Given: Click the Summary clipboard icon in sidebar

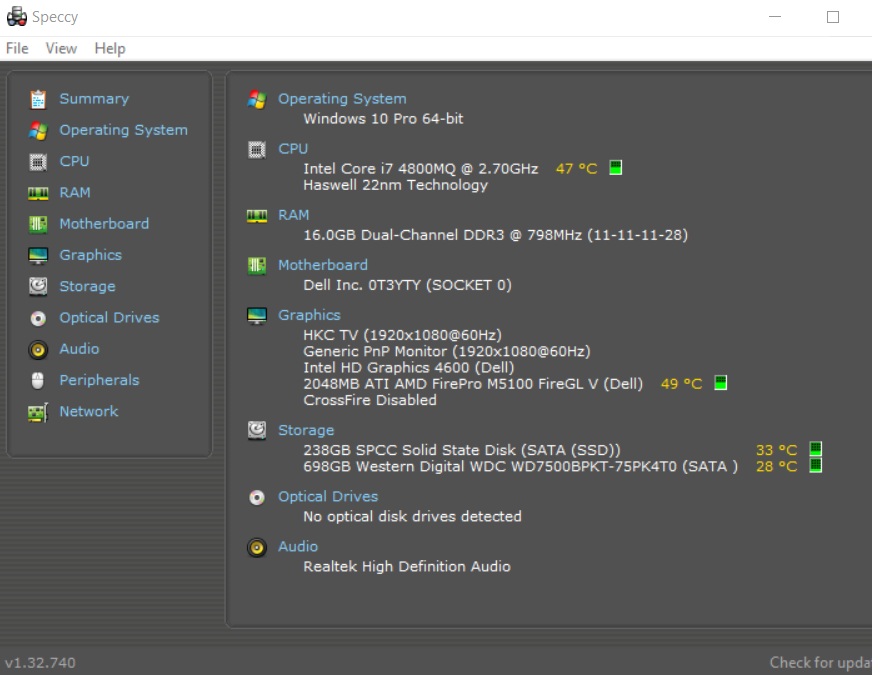Looking at the screenshot, I should coord(38,99).
